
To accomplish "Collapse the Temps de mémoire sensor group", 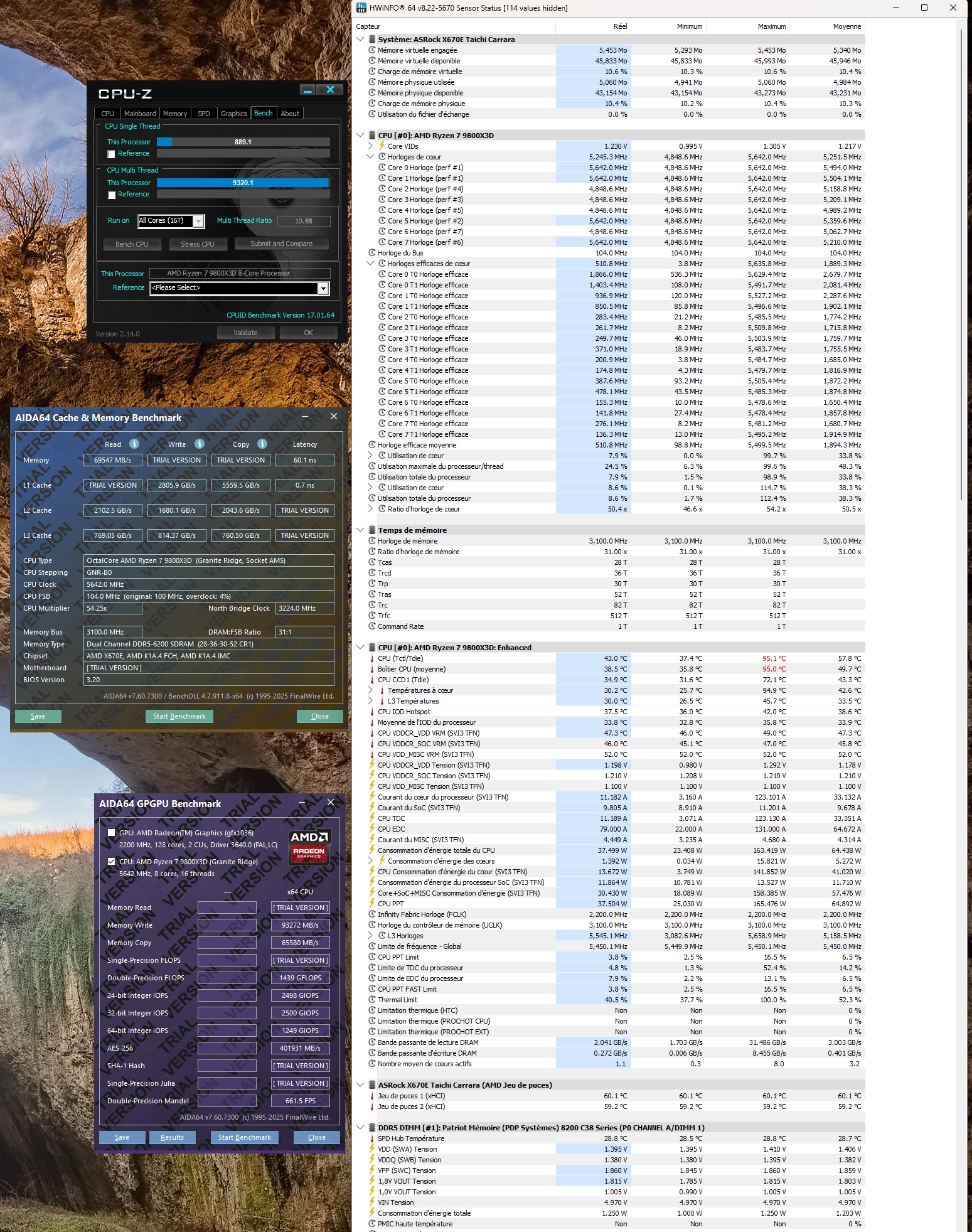I will (x=360, y=530).
